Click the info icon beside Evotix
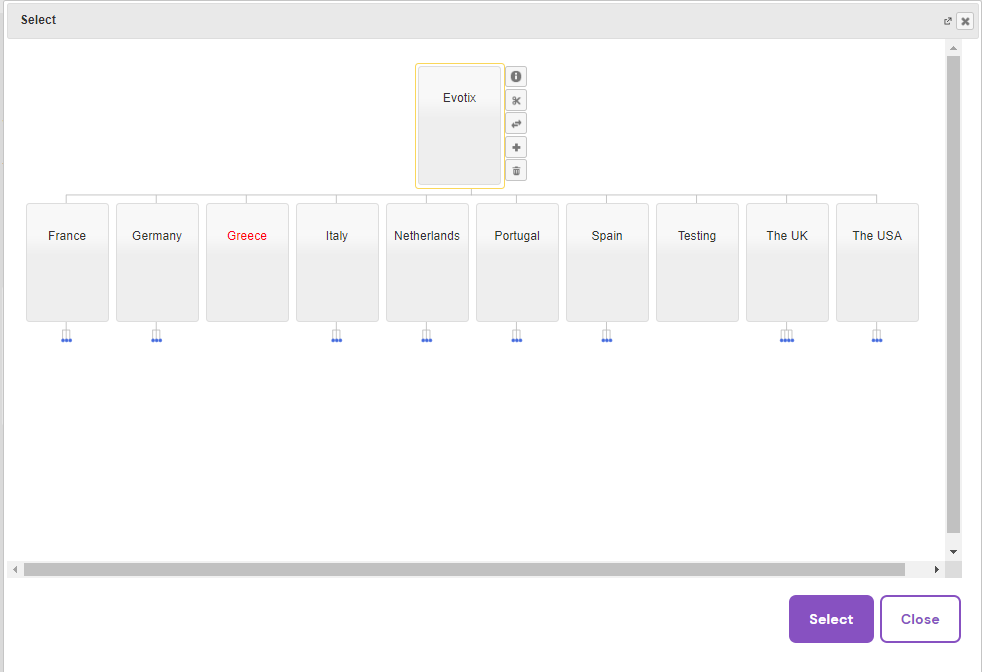Viewport: 982px width, 672px height. pos(516,77)
